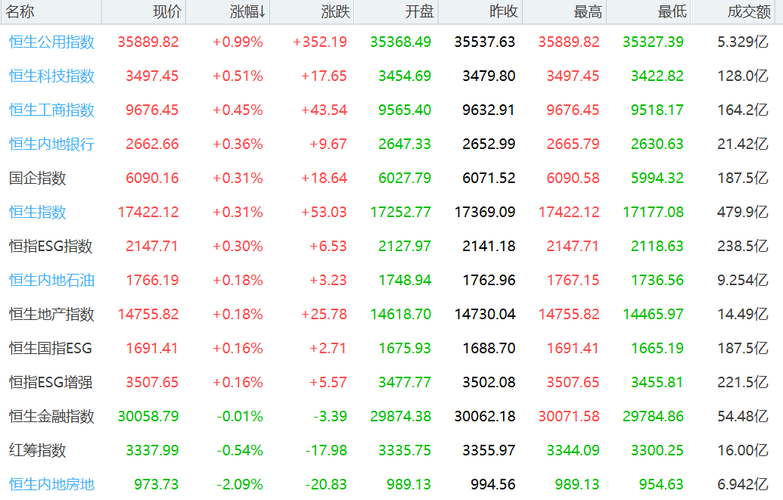Sort by the 最低 column header
783x500 pixels.
pyautogui.click(x=649, y=11)
